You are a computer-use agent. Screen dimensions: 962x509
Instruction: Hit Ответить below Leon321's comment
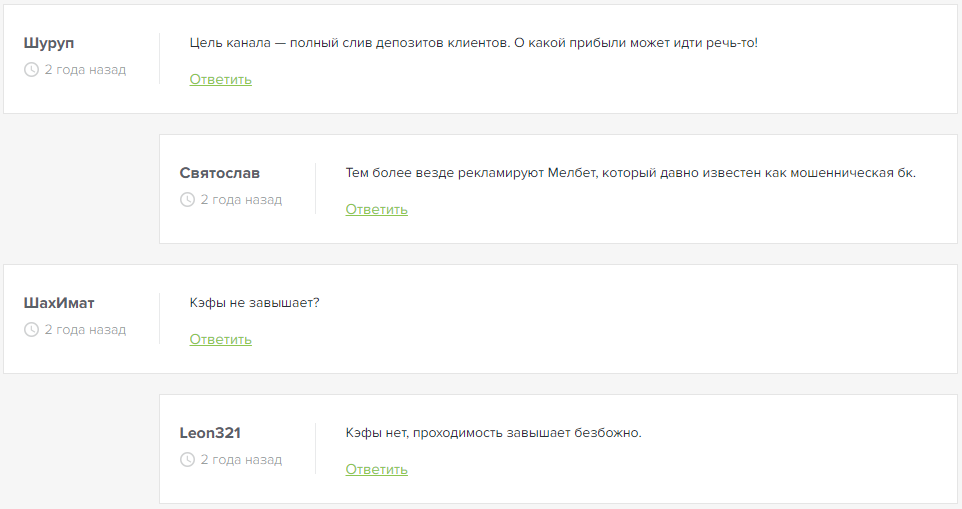tap(376, 470)
